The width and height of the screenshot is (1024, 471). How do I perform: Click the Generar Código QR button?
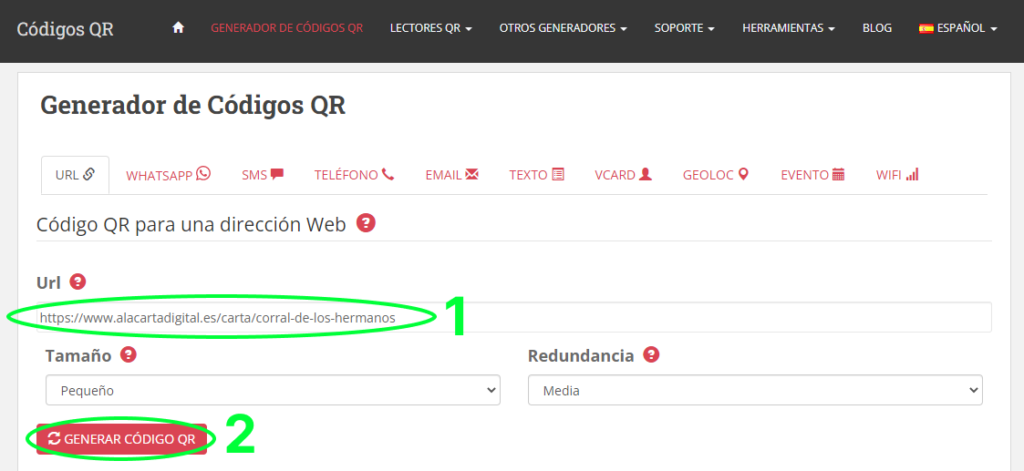121,439
